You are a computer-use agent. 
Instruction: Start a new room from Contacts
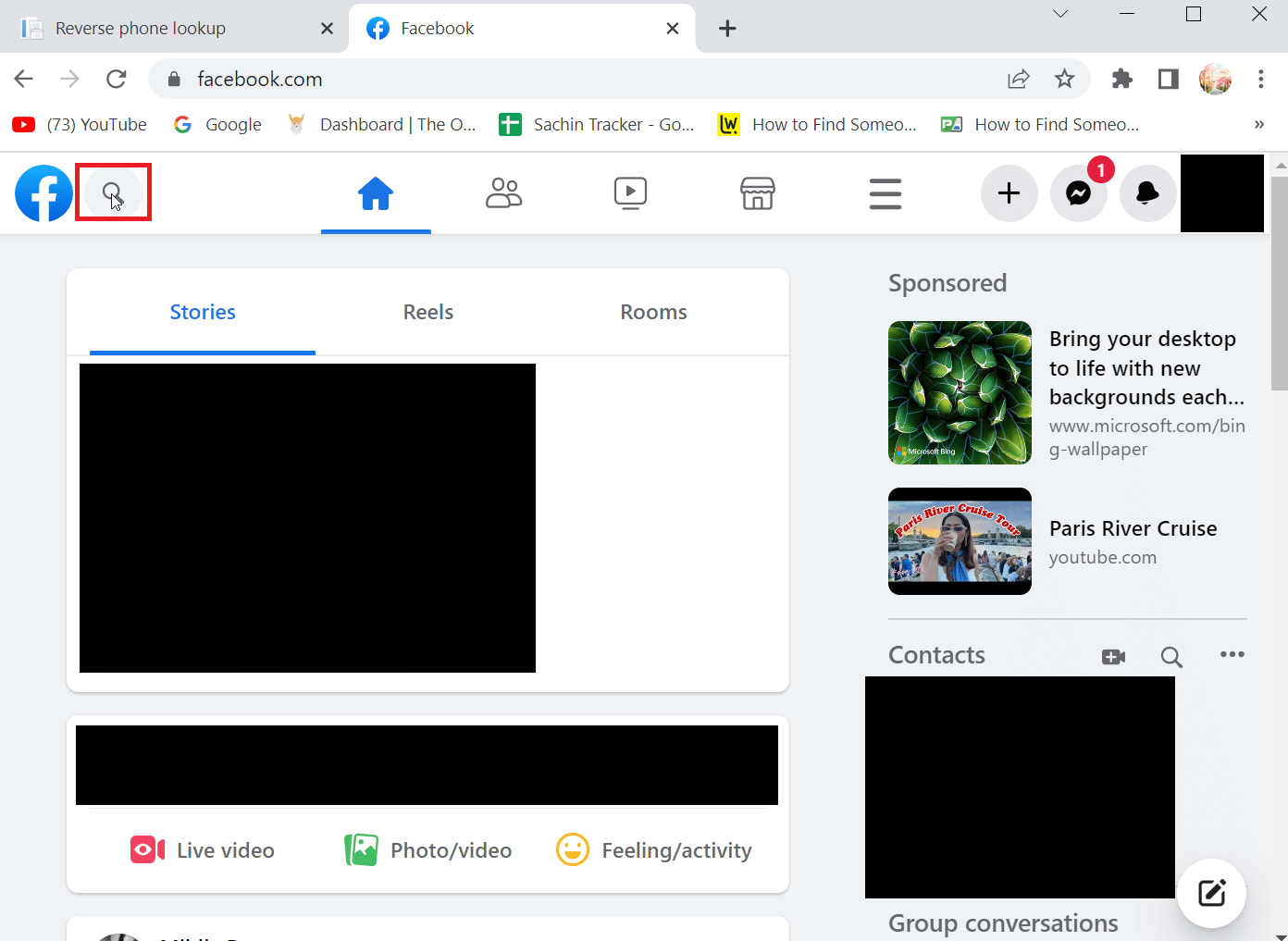click(1114, 657)
